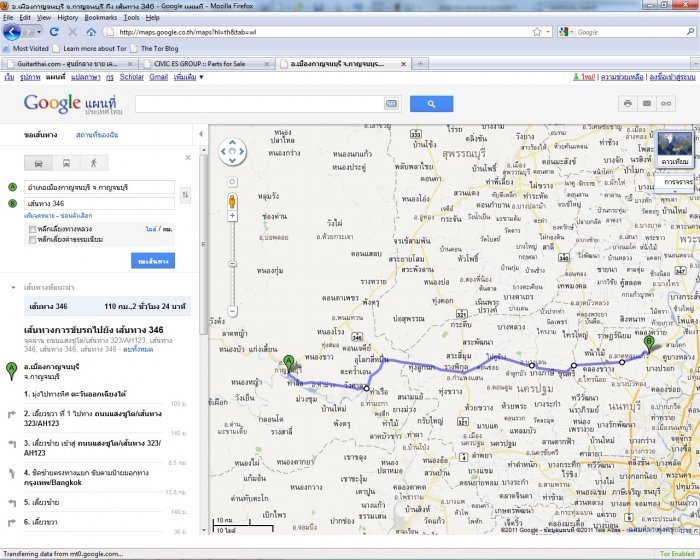This screenshot has height=560, width=700.
Task: Choose public transit bus icon
Action: 66,163
